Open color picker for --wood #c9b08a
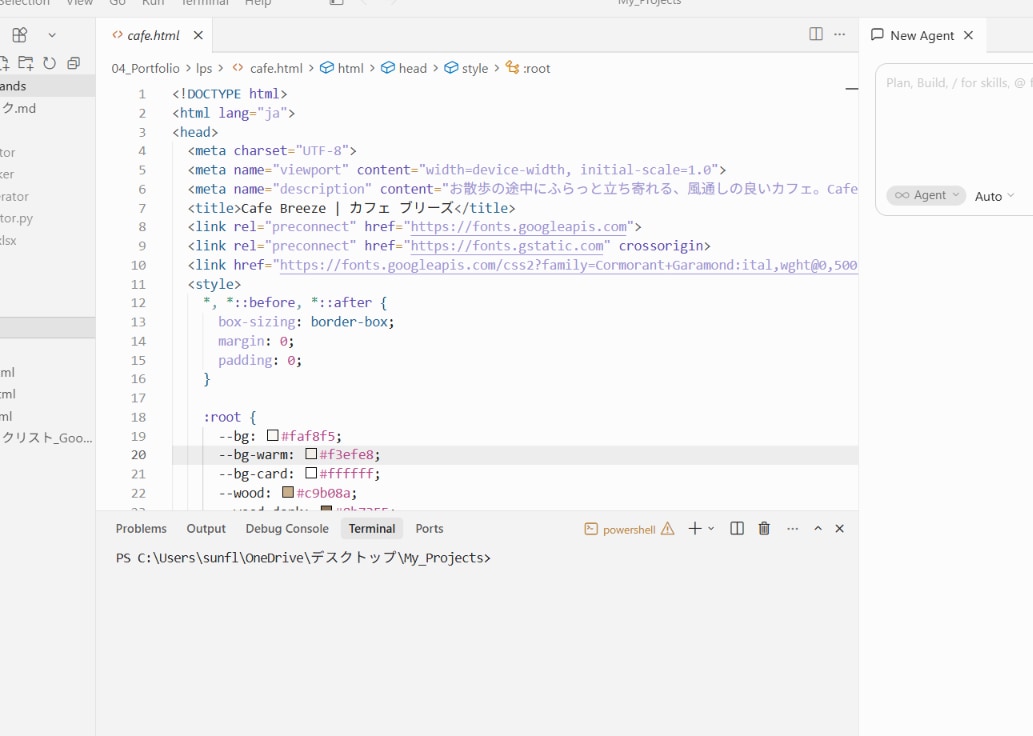Image resolution: width=1033 pixels, height=736 pixels. 288,492
